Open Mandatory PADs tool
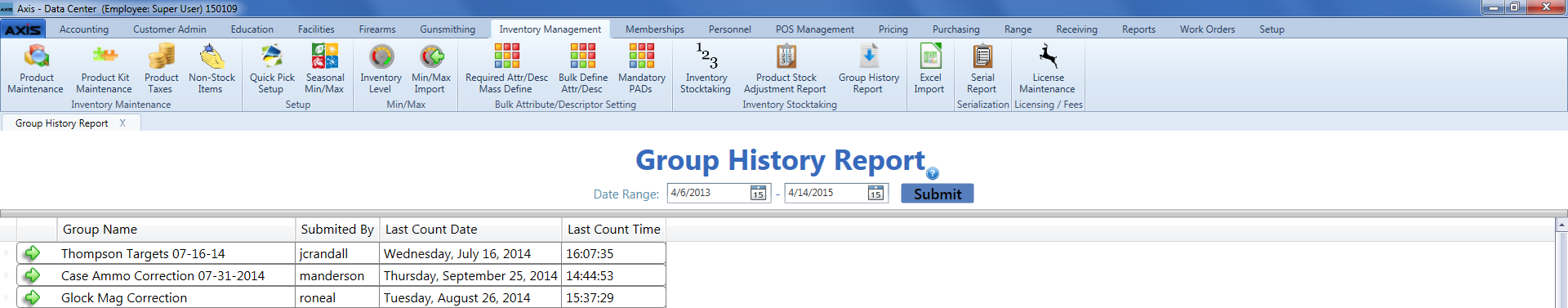This screenshot has width=1568, height=308. (641, 69)
